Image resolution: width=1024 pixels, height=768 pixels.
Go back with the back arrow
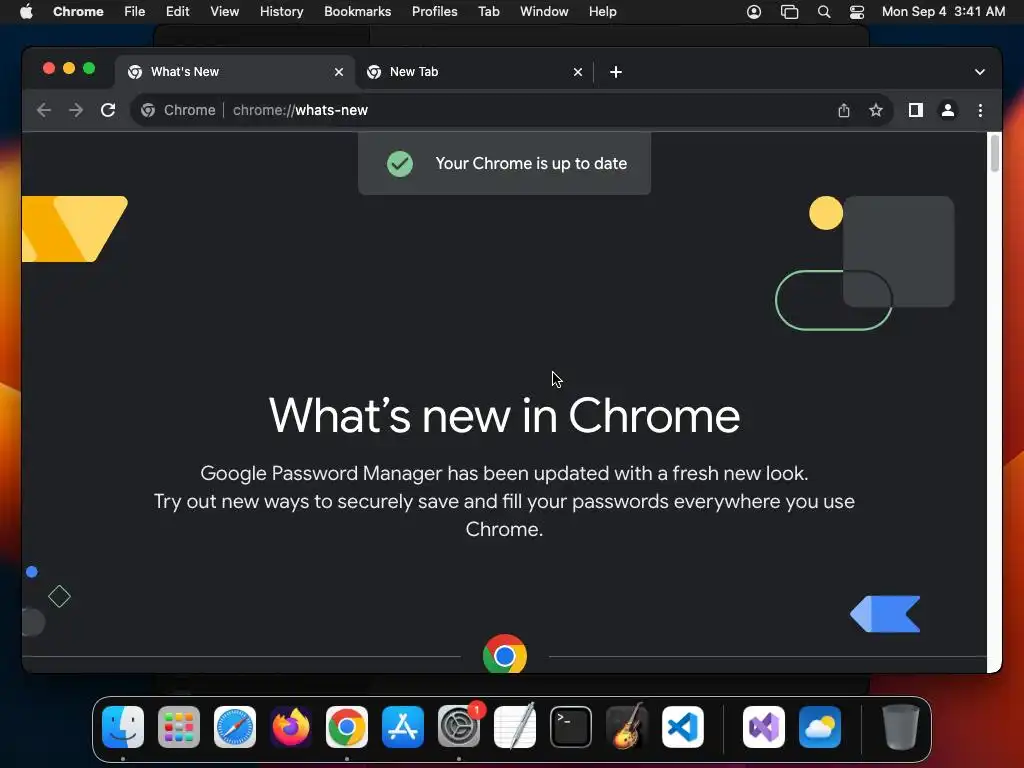pos(44,110)
